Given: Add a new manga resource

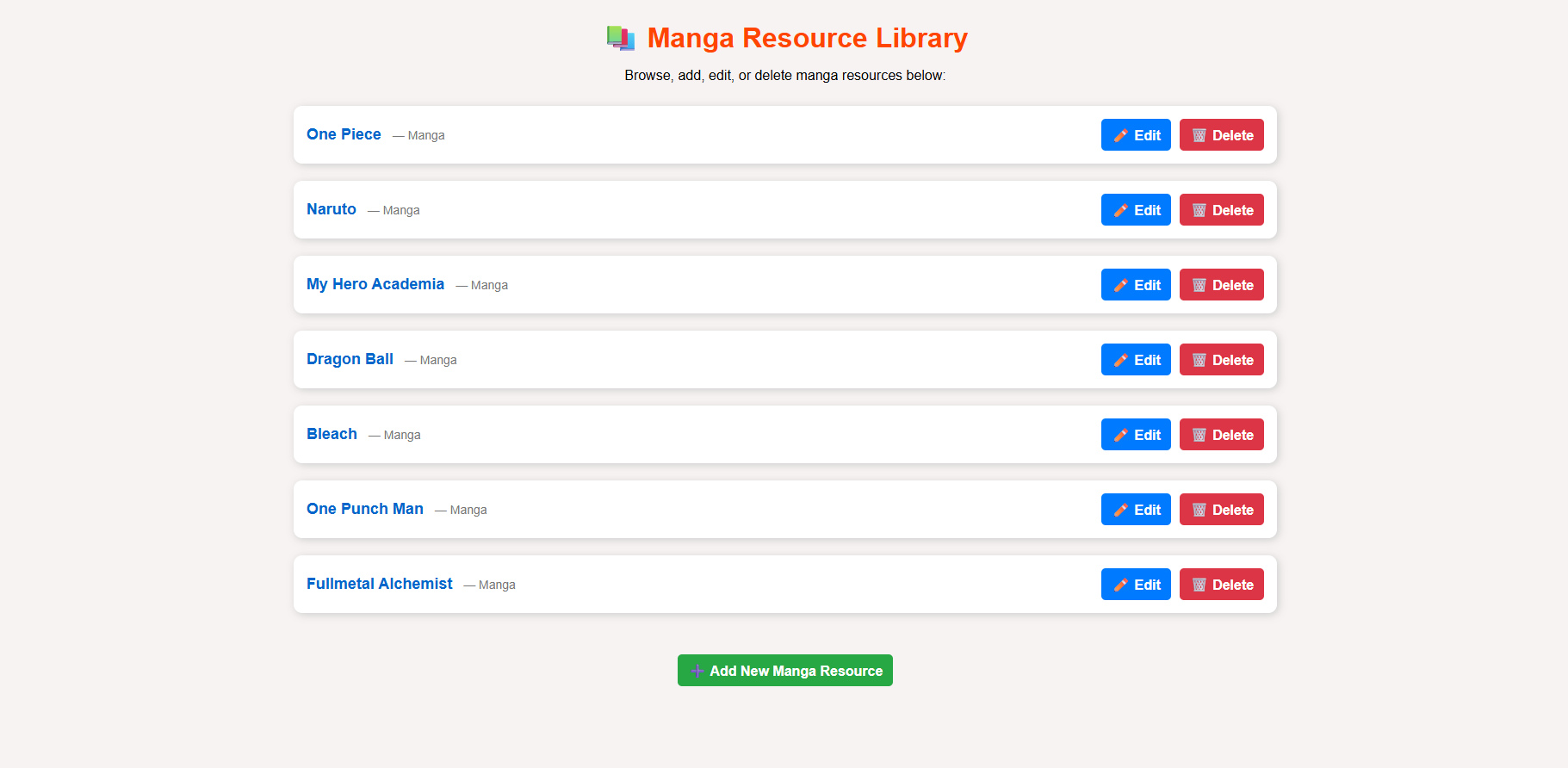Looking at the screenshot, I should point(785,671).
